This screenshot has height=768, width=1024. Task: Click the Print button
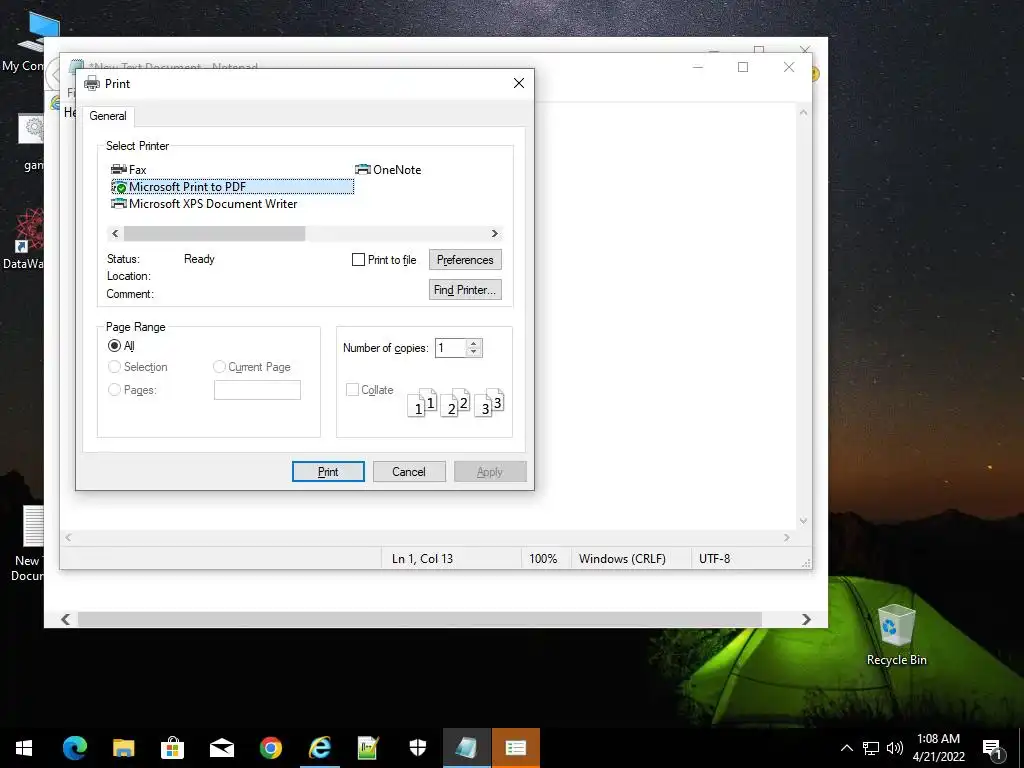[x=328, y=472]
